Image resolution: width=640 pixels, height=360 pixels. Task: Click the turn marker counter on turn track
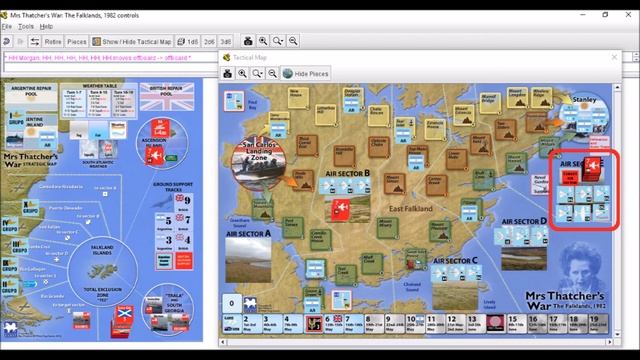point(313,324)
